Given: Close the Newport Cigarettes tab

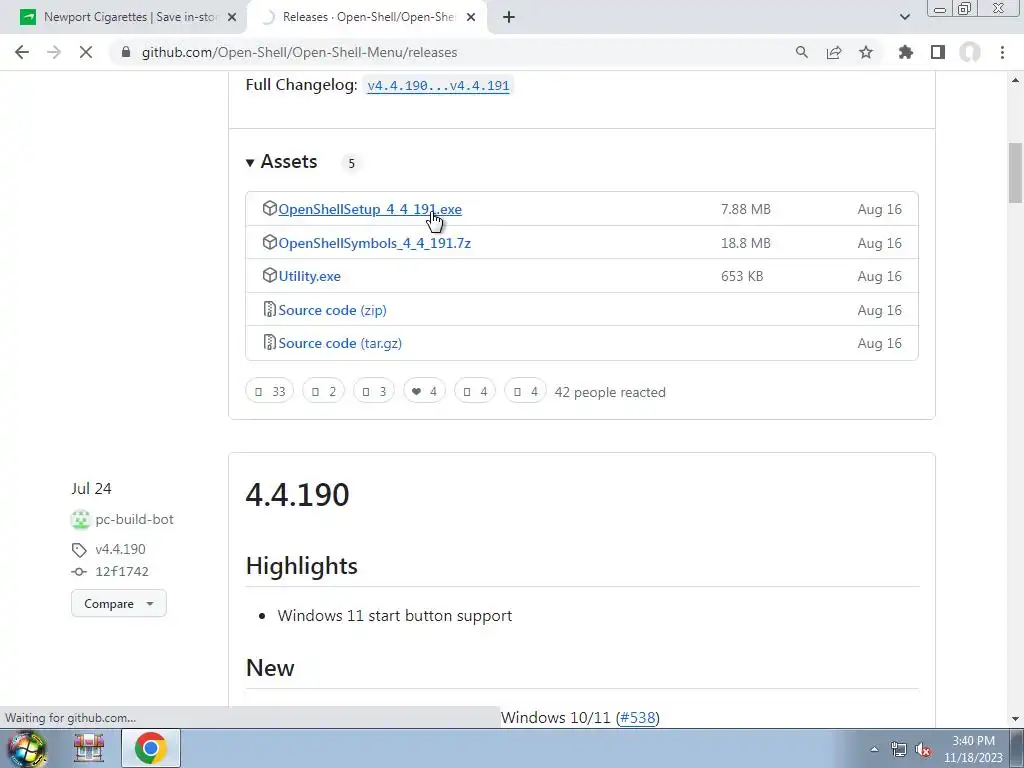Looking at the screenshot, I should coord(231,18).
